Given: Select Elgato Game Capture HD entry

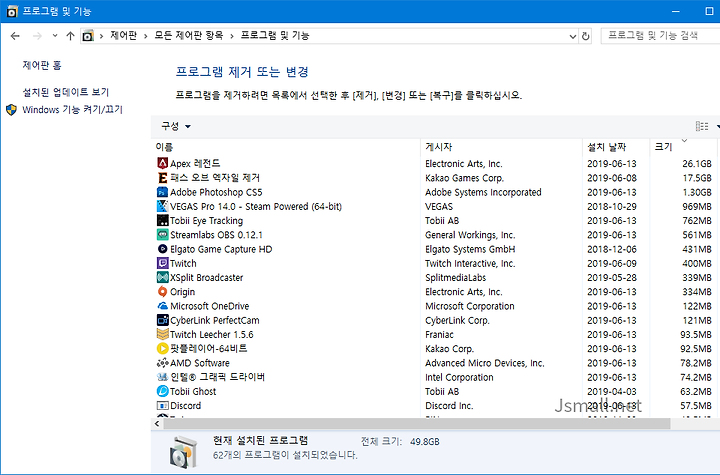Looking at the screenshot, I should tap(221, 249).
